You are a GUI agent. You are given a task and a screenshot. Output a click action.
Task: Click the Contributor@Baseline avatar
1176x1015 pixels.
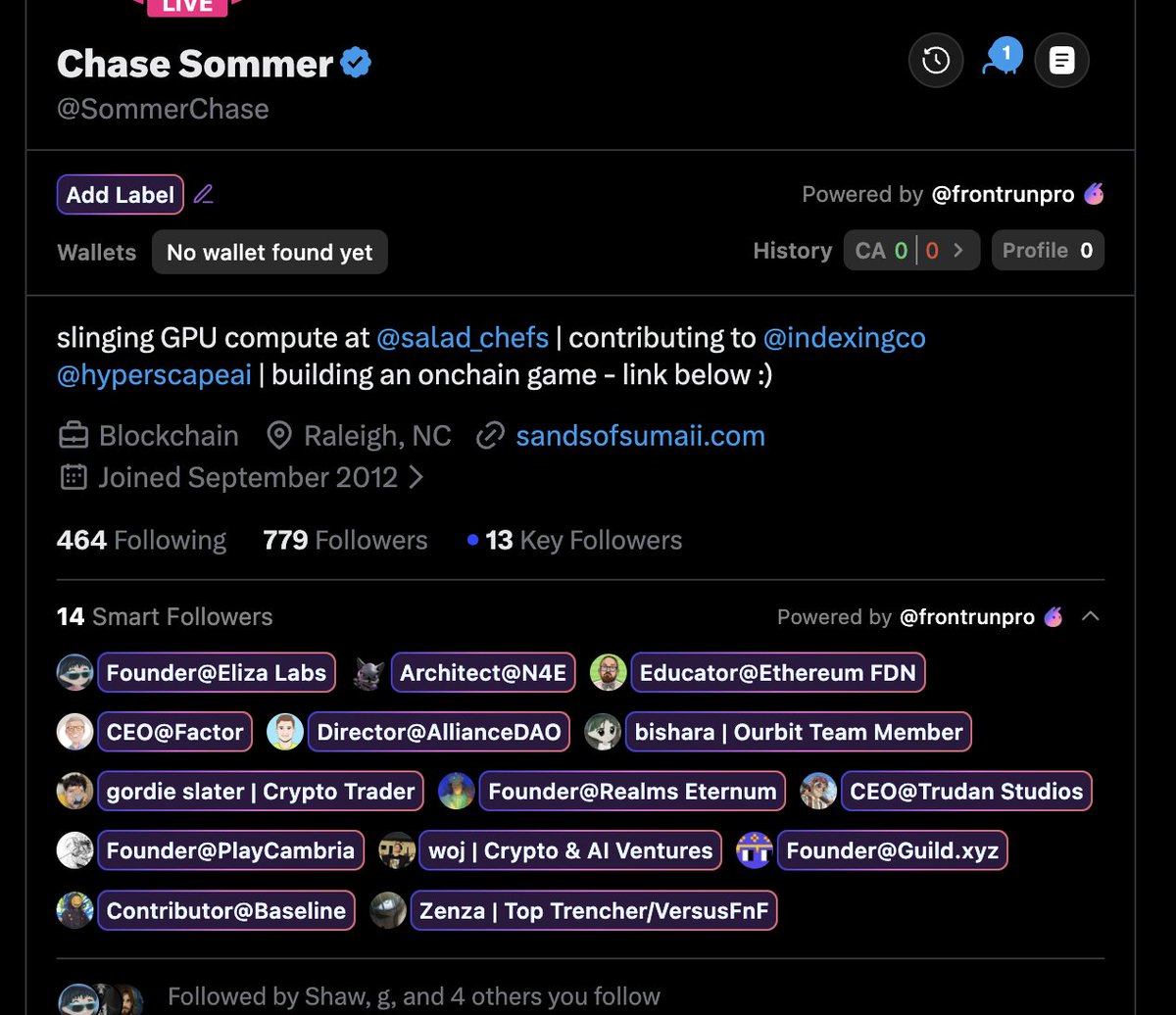coord(75,910)
